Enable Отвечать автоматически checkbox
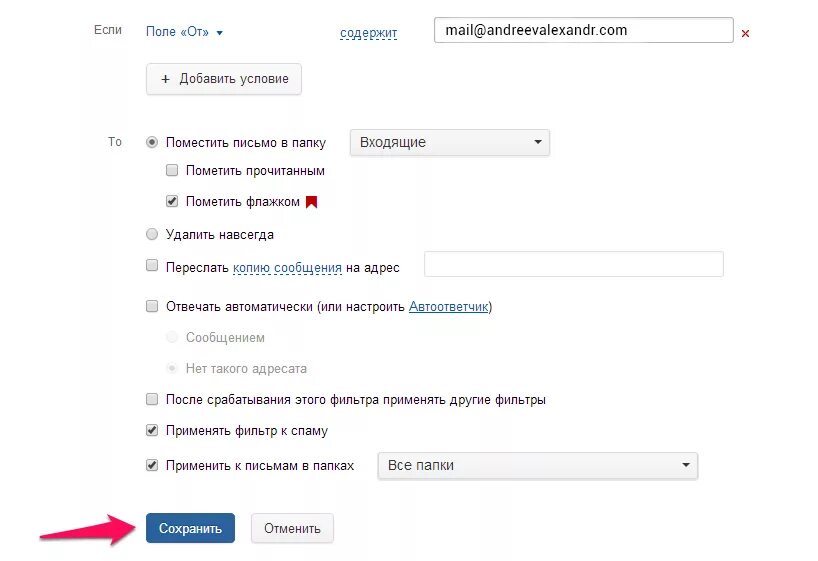This screenshot has height=561, width=818. click(x=152, y=306)
